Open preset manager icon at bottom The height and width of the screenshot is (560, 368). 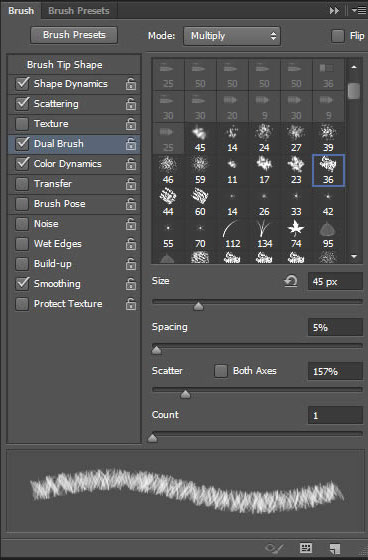(305, 548)
